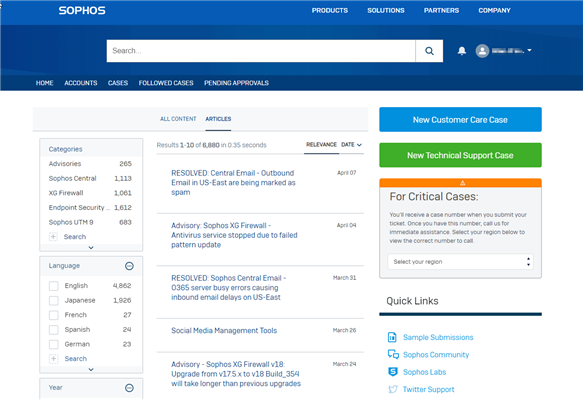Open the Twitter Support link
This screenshot has width=583, height=400.
pos(428,389)
